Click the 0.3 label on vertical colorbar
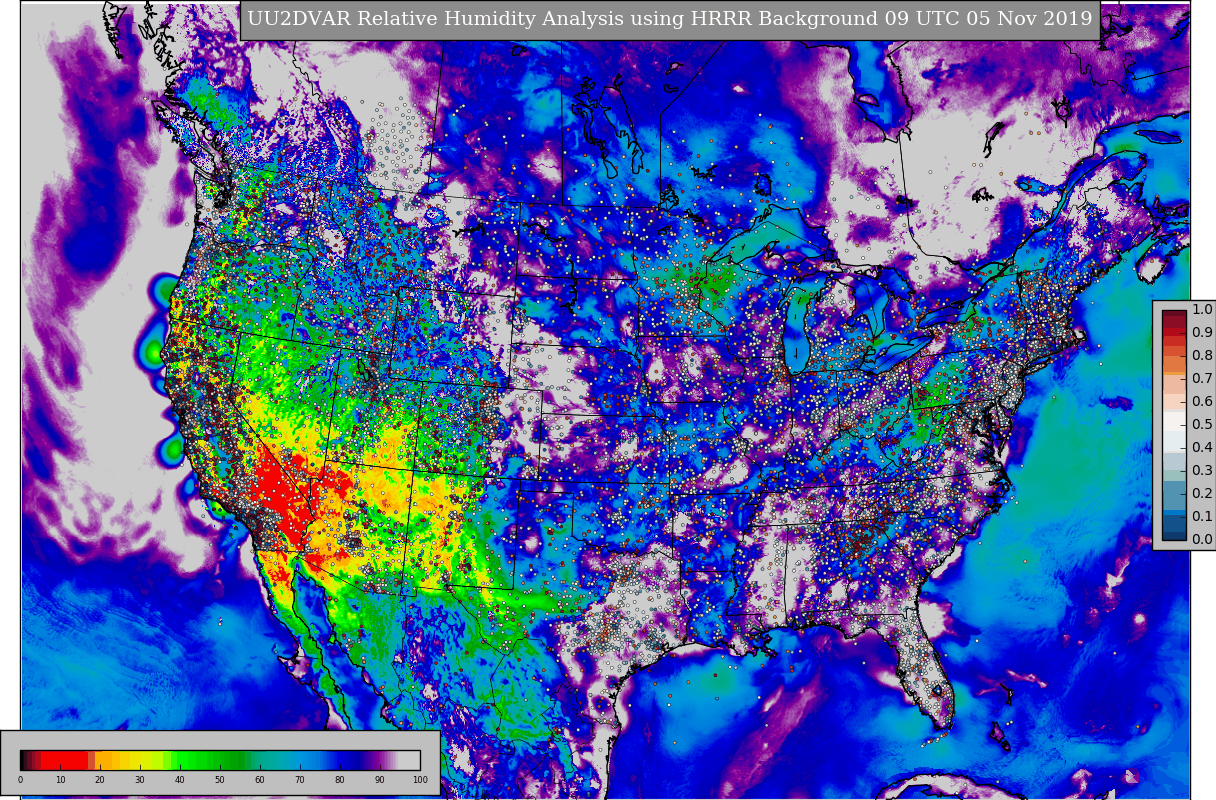The width and height of the screenshot is (1216, 800). [1202, 471]
